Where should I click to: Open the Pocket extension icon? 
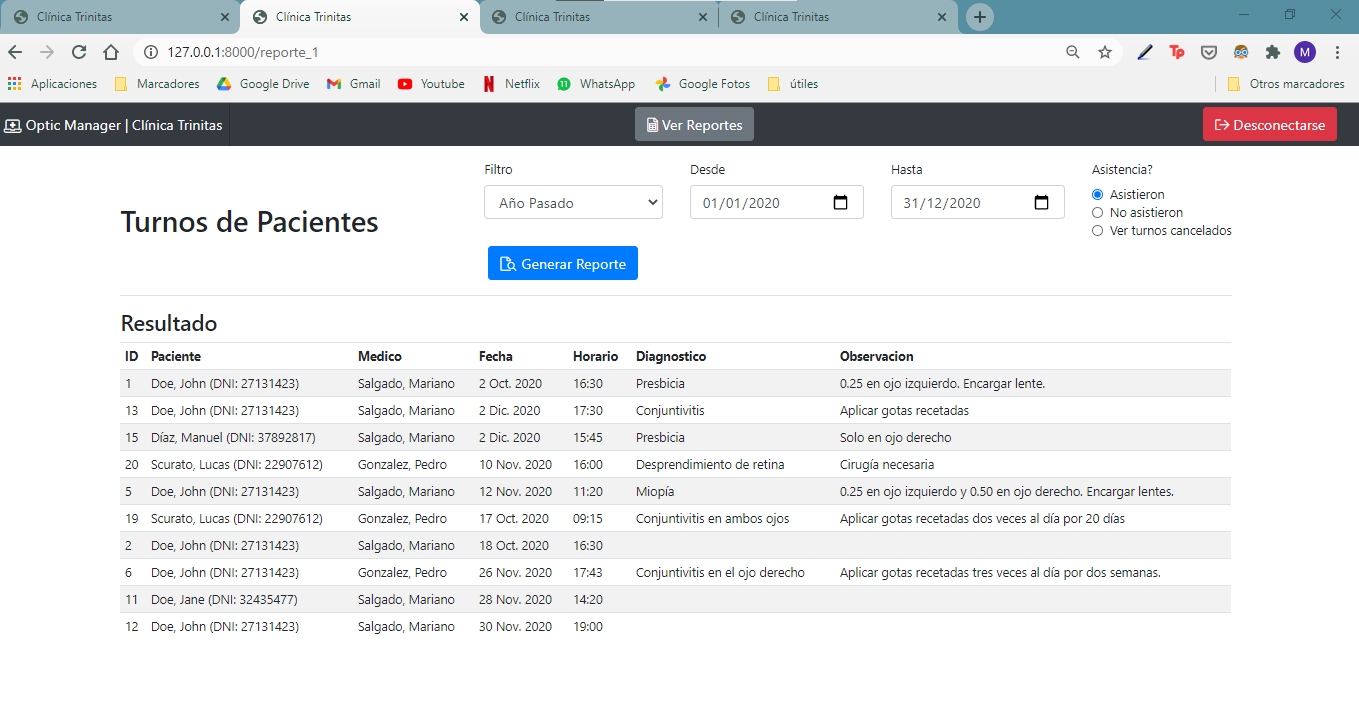pos(1209,52)
